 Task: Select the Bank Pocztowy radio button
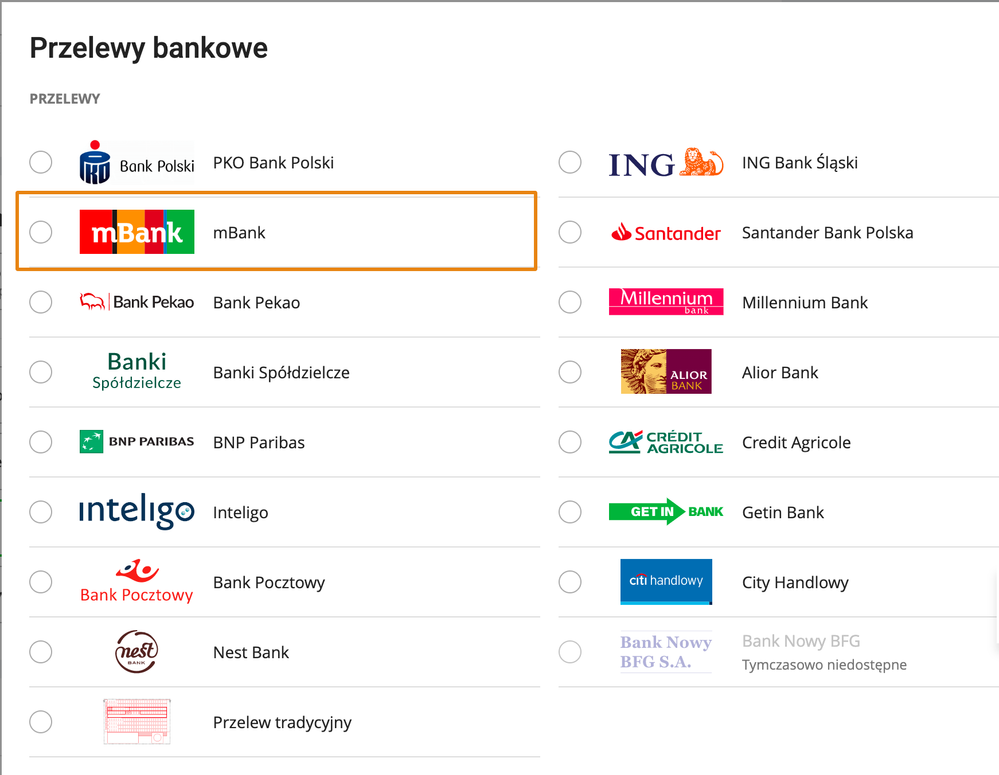click(41, 582)
